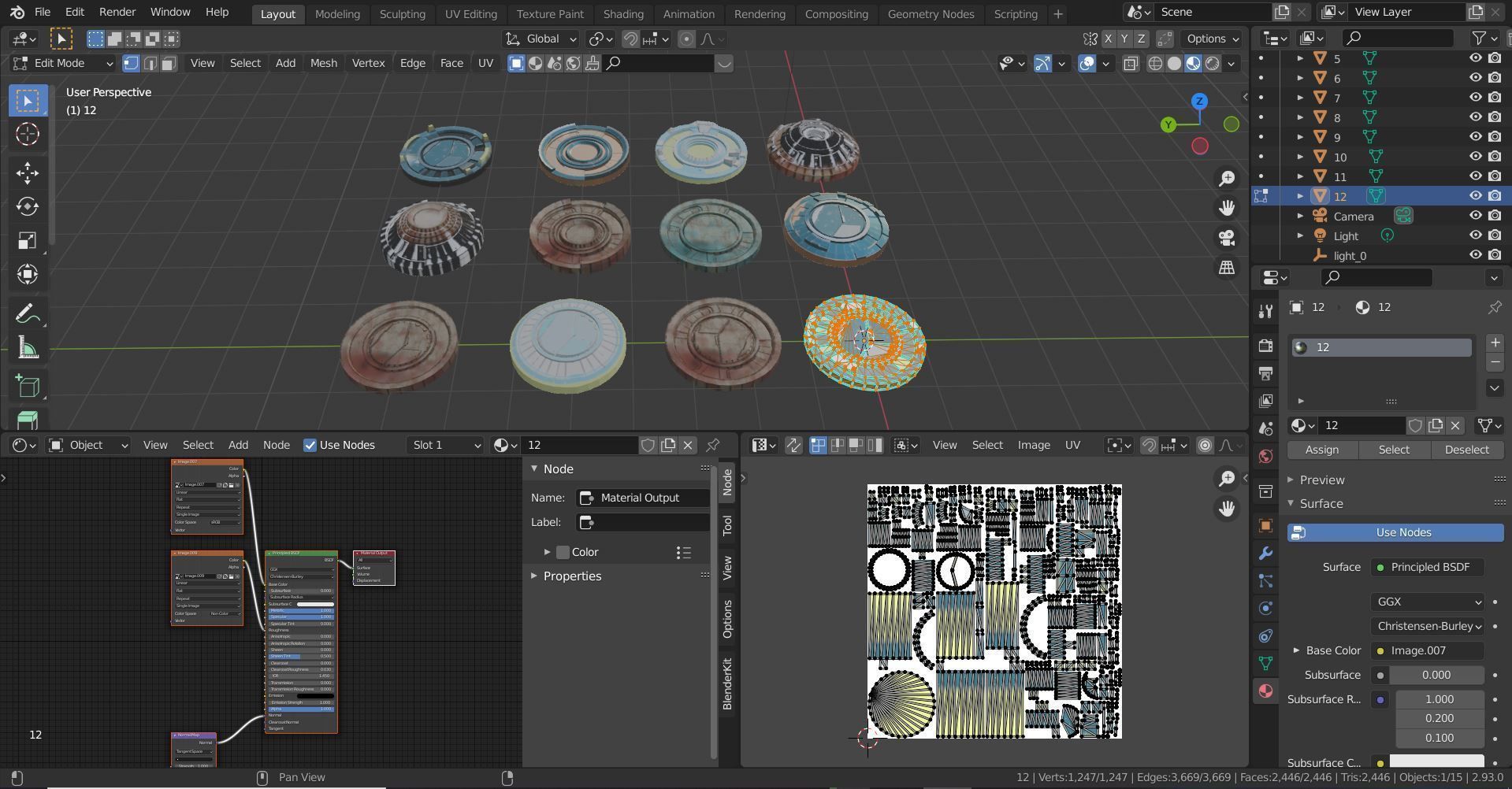The height and width of the screenshot is (789, 1512).
Task: Click the Image.007 Base Color link
Action: click(x=1427, y=650)
